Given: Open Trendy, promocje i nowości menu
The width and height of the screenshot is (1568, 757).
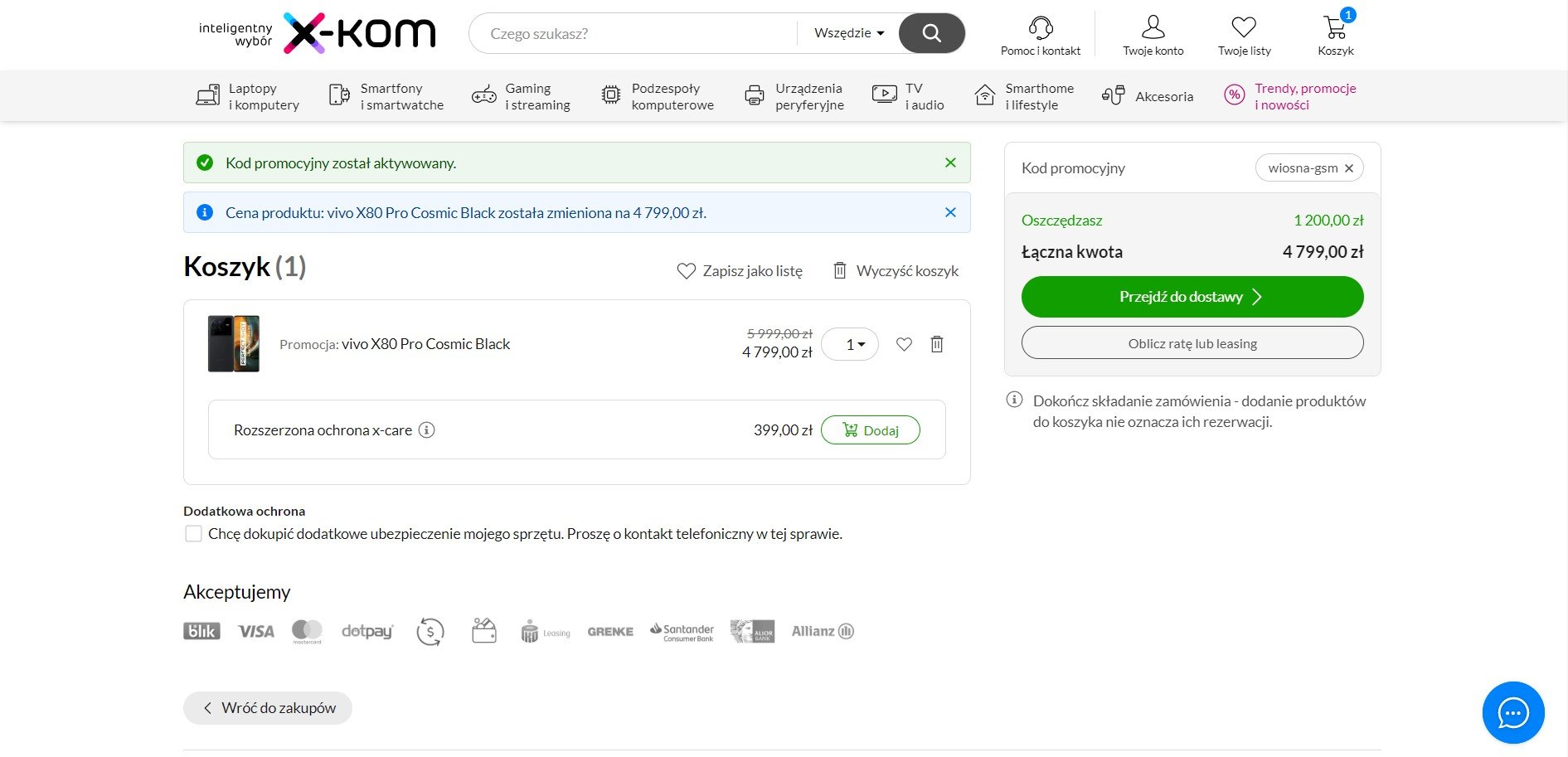Looking at the screenshot, I should tap(1290, 96).
